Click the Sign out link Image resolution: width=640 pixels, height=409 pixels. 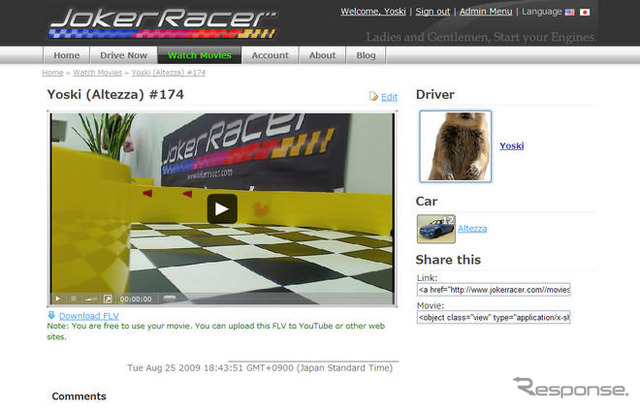tap(433, 11)
